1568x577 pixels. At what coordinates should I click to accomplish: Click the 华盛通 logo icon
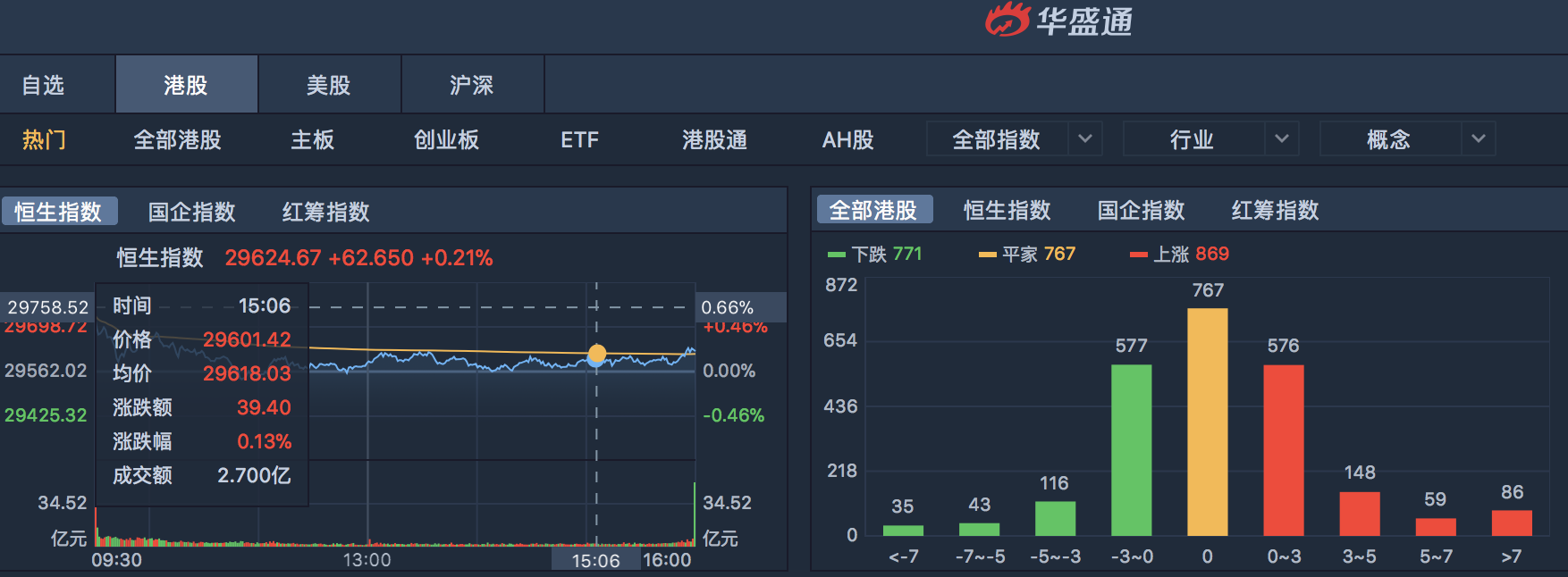tap(1007, 20)
